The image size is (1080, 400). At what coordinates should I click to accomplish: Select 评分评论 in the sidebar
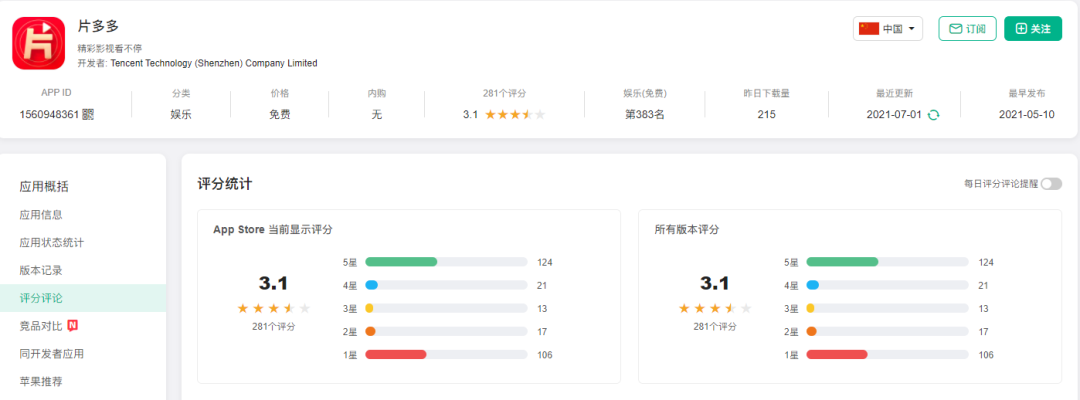[41, 298]
